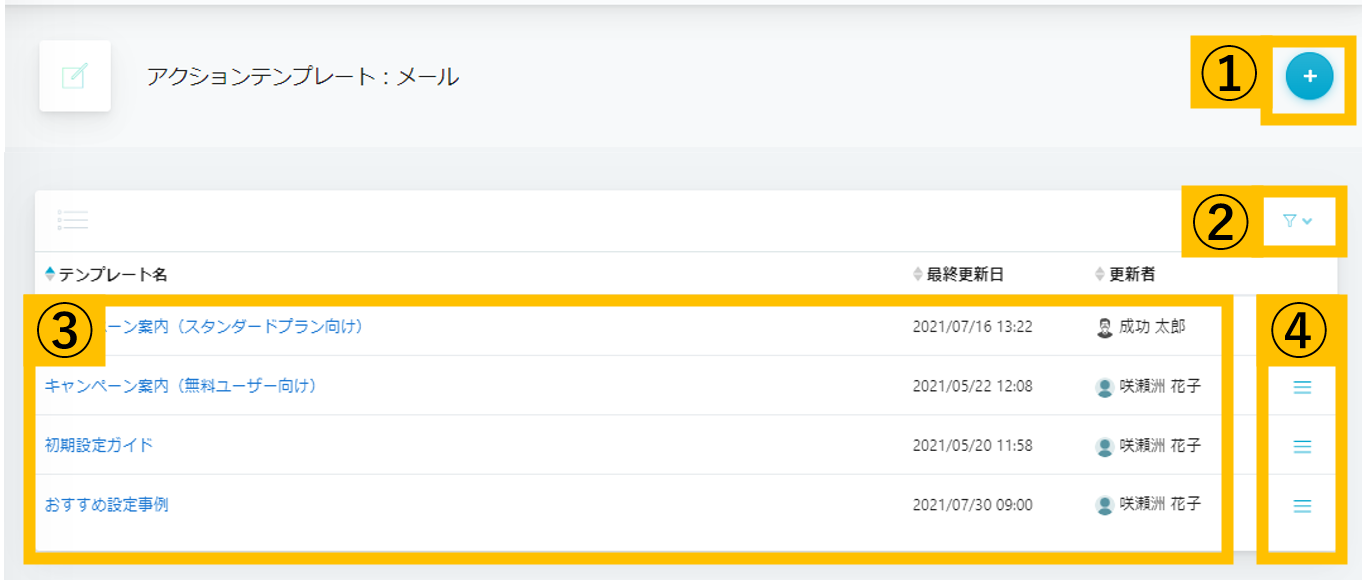Click 咲瀬洲 花子 name in おすすめ設定事例 row
1364x580 pixels.
1160,505
